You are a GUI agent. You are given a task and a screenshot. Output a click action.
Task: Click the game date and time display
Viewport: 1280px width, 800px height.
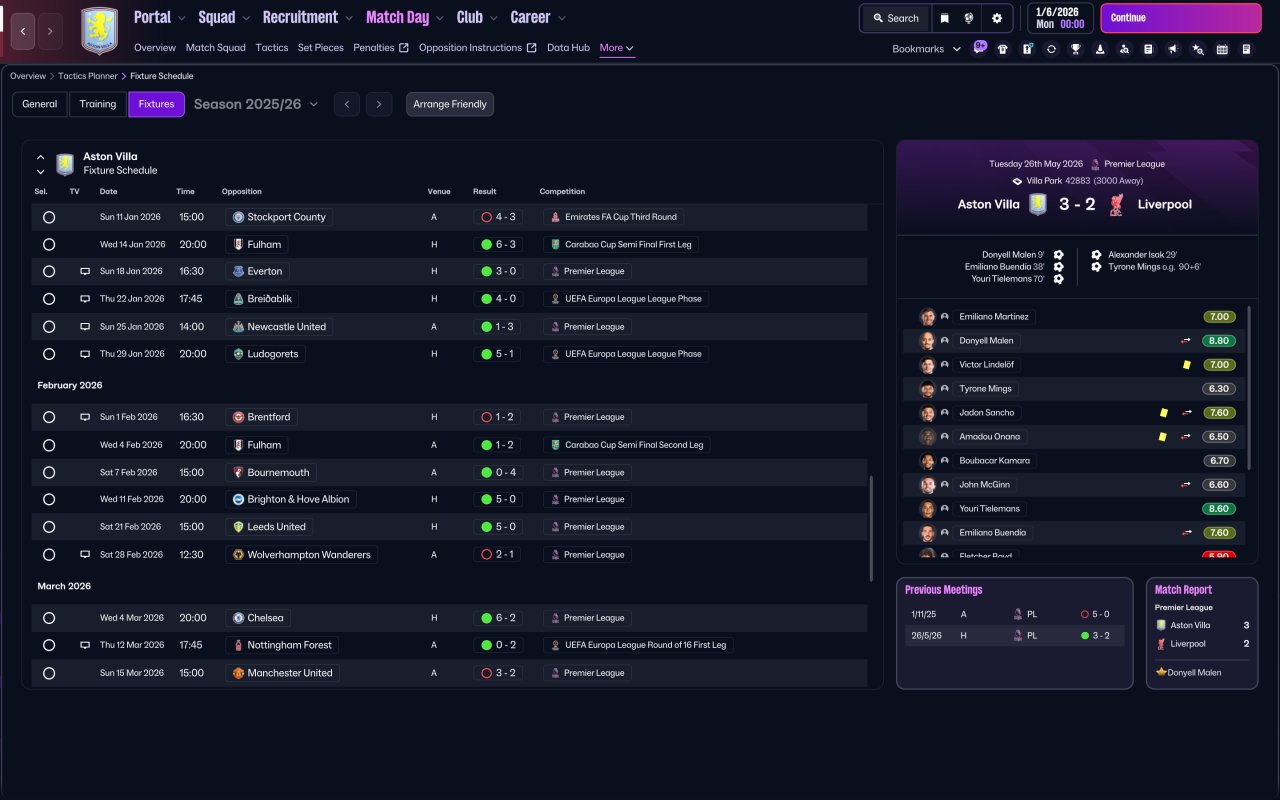pos(1060,18)
